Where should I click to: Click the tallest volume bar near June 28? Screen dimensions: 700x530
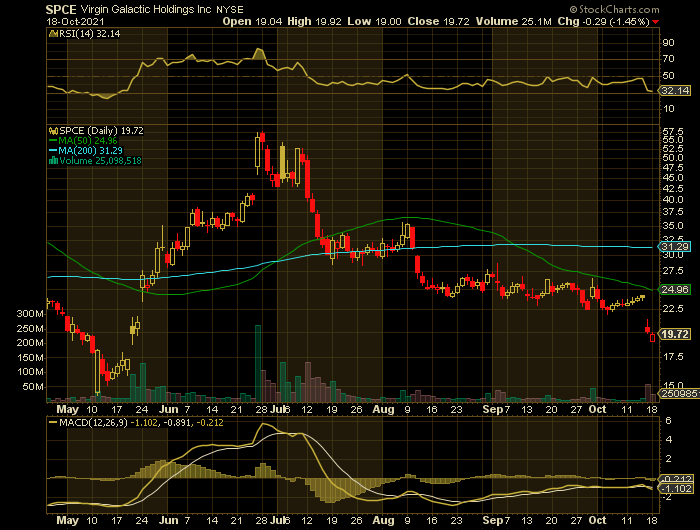pyautogui.click(x=258, y=363)
